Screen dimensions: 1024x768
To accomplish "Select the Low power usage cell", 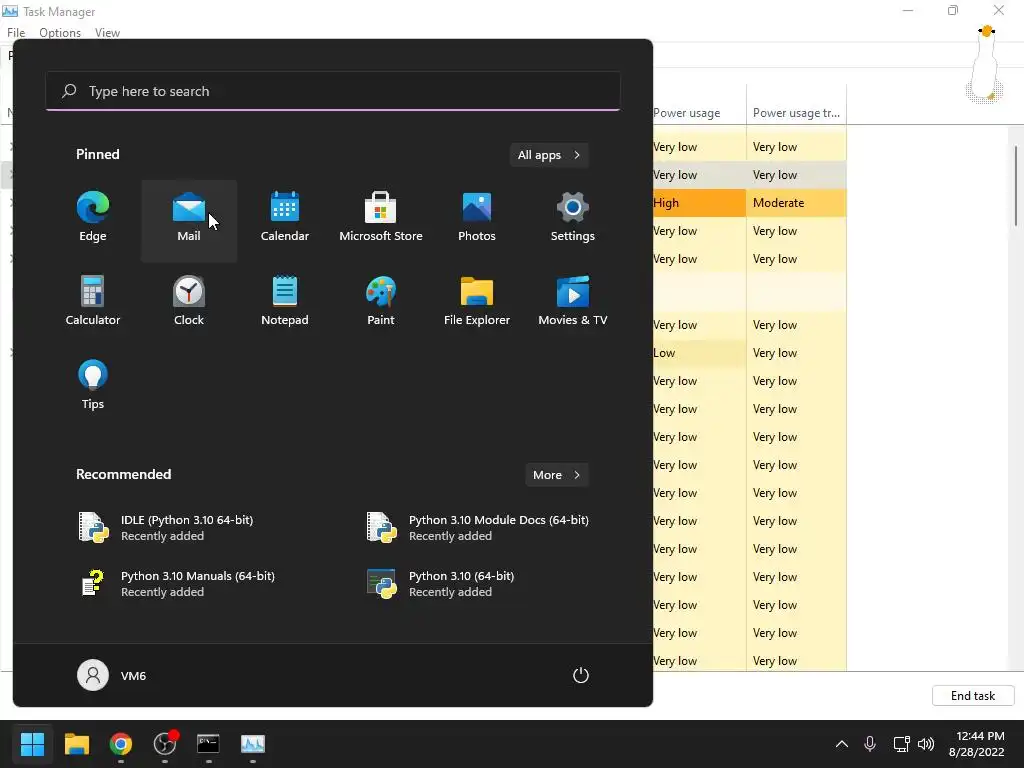I will (699, 353).
